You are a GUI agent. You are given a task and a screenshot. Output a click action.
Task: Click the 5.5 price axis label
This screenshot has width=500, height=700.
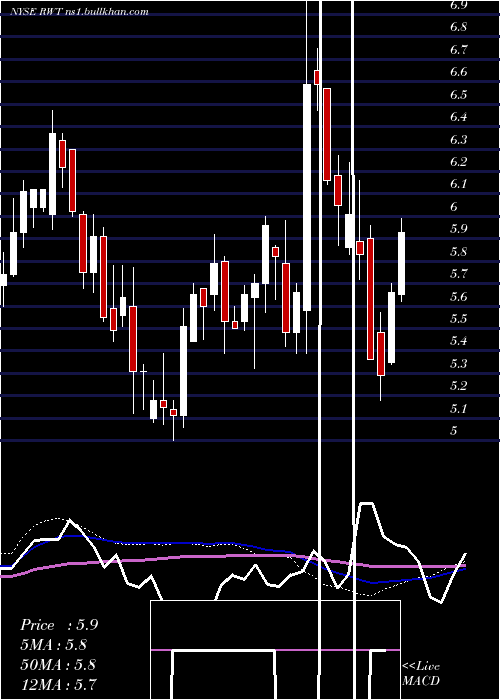(459, 319)
